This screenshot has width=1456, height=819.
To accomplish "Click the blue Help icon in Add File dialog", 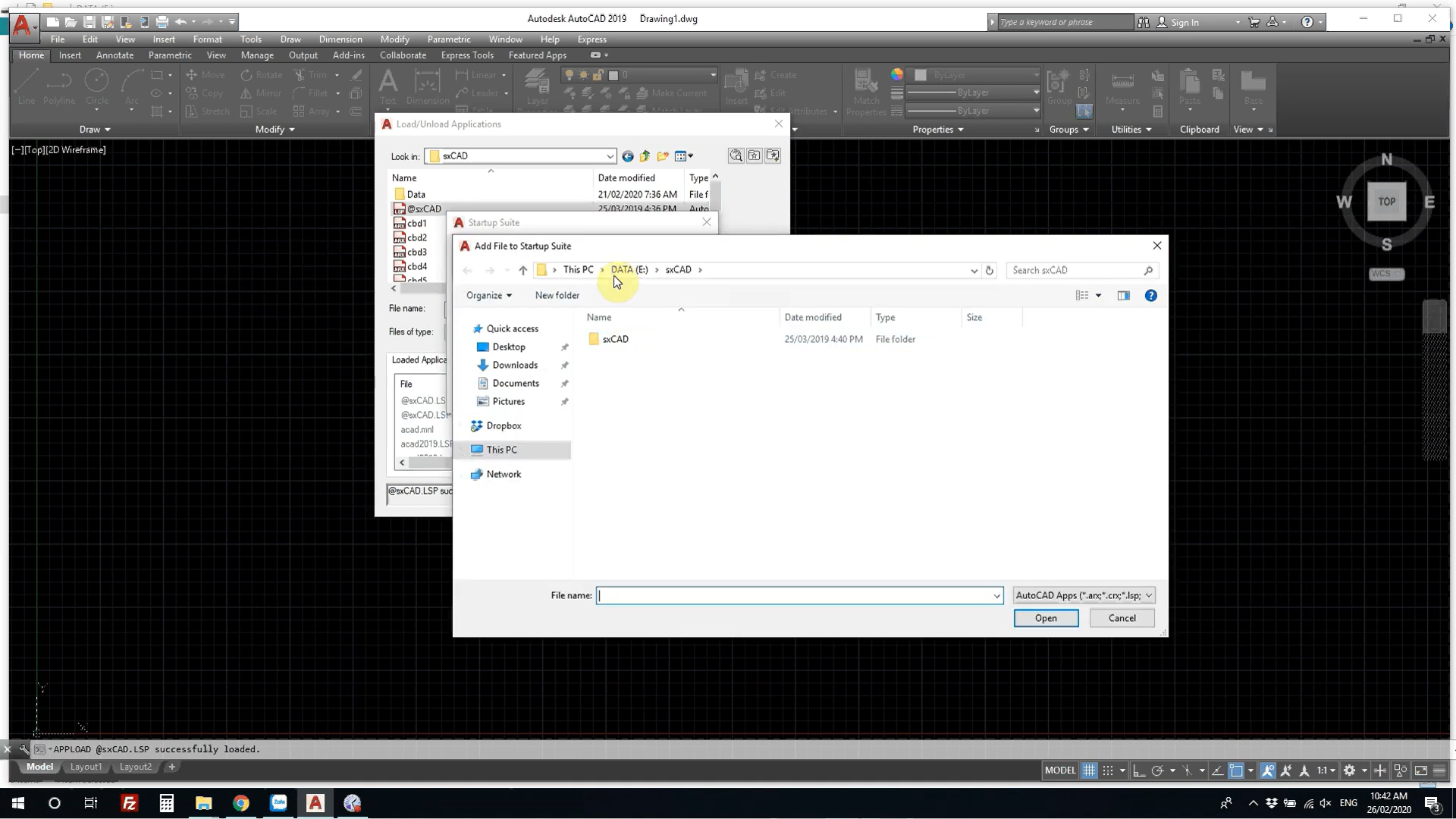I will click(x=1150, y=295).
